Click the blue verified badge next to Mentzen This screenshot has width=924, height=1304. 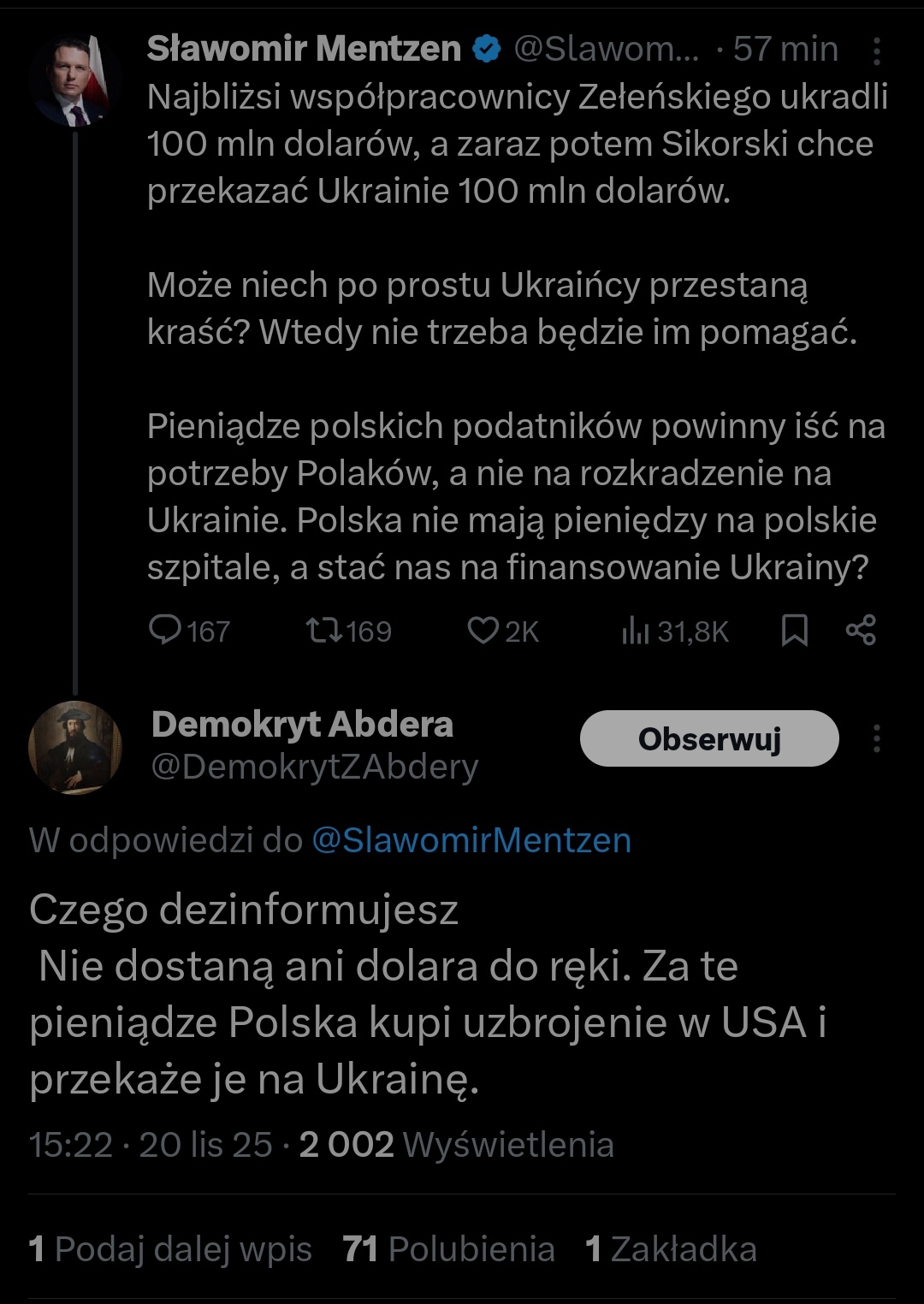(486, 50)
